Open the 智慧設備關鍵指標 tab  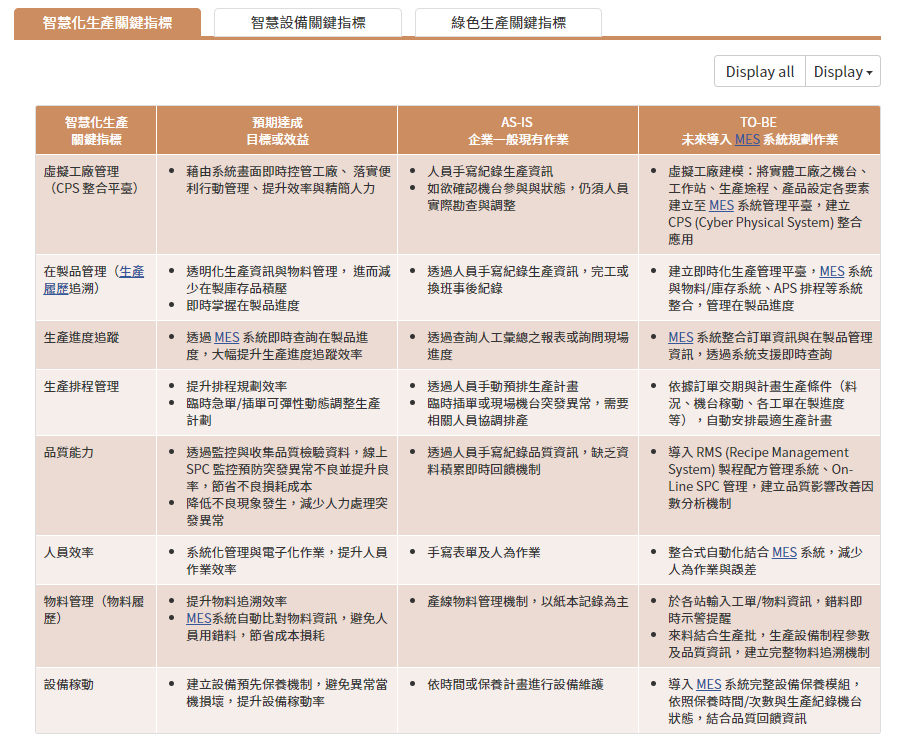click(308, 23)
